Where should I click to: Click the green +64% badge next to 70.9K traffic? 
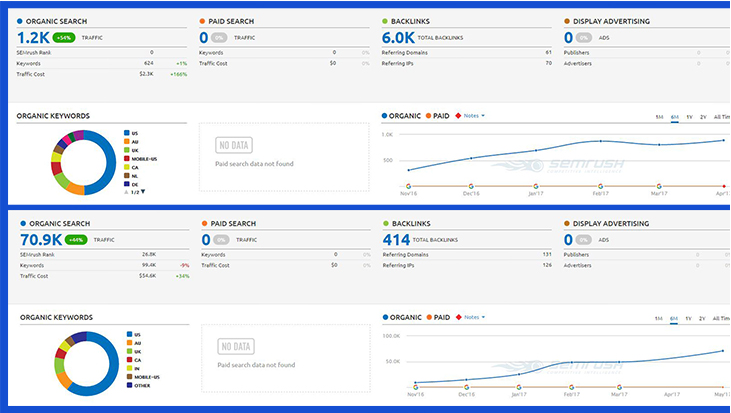[77, 240]
